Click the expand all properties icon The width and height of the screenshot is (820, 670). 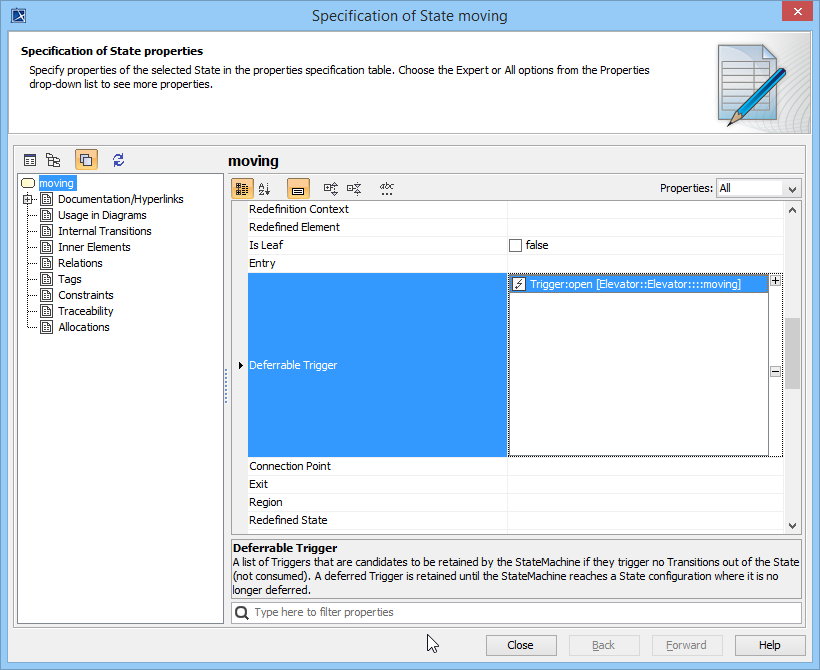coord(331,188)
